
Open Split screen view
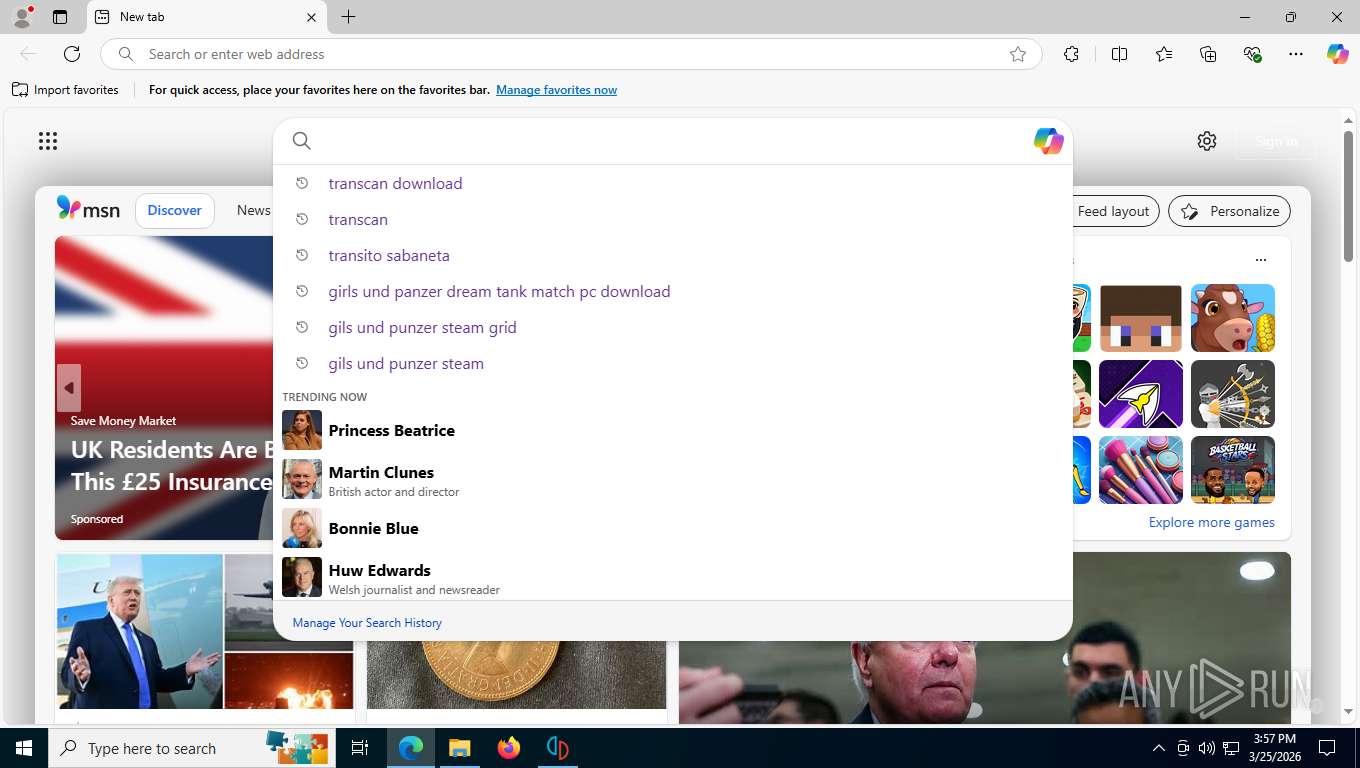click(x=1119, y=54)
